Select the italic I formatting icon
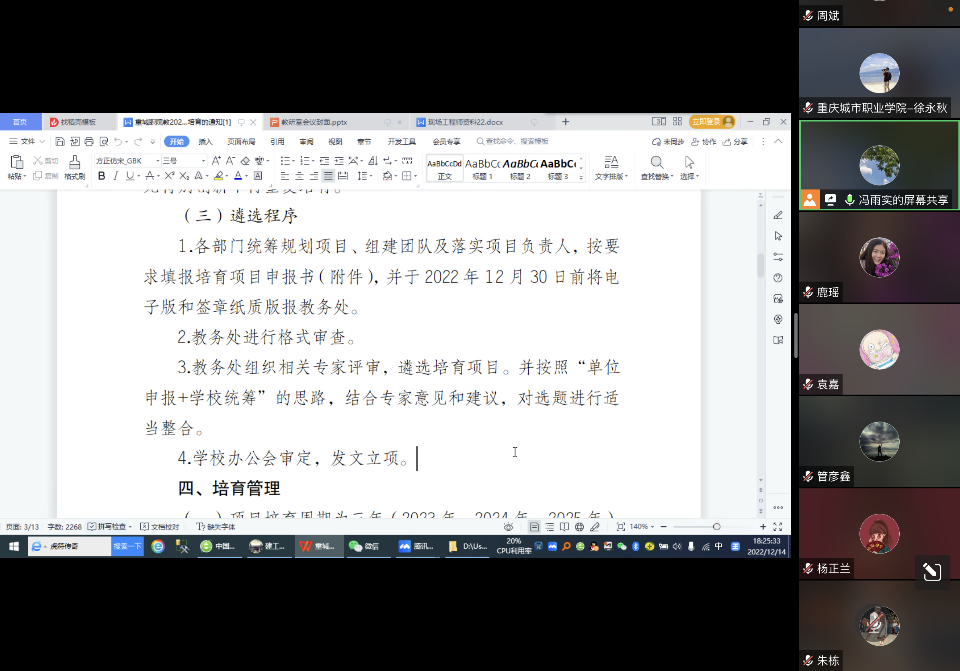This screenshot has height=671, width=960. point(115,175)
